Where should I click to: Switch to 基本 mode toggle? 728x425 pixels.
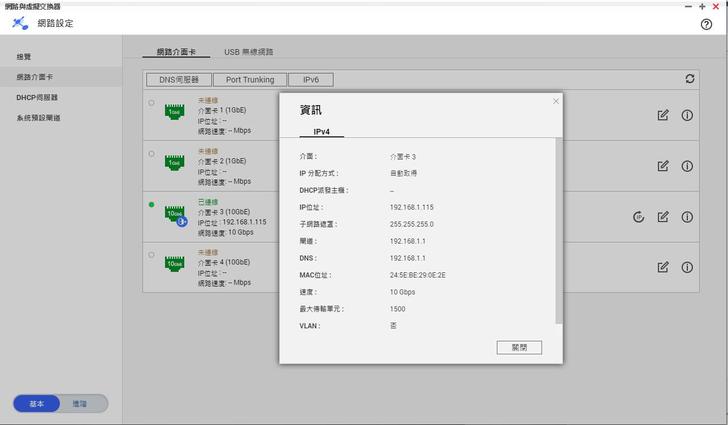[x=37, y=404]
